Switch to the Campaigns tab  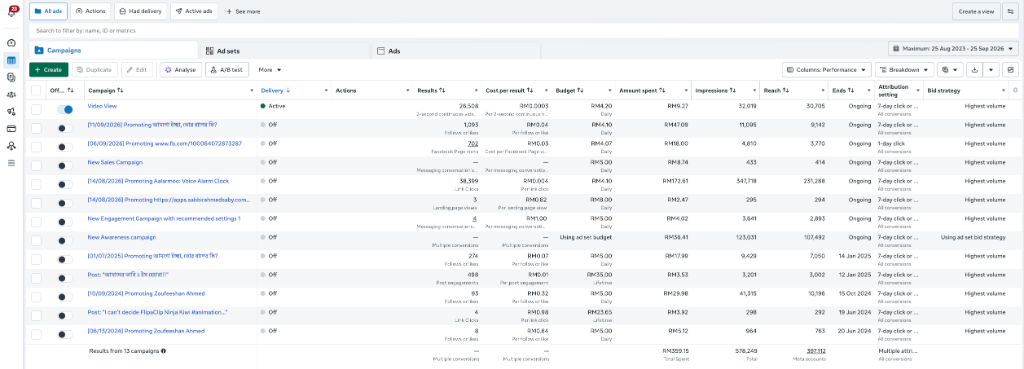pos(113,50)
